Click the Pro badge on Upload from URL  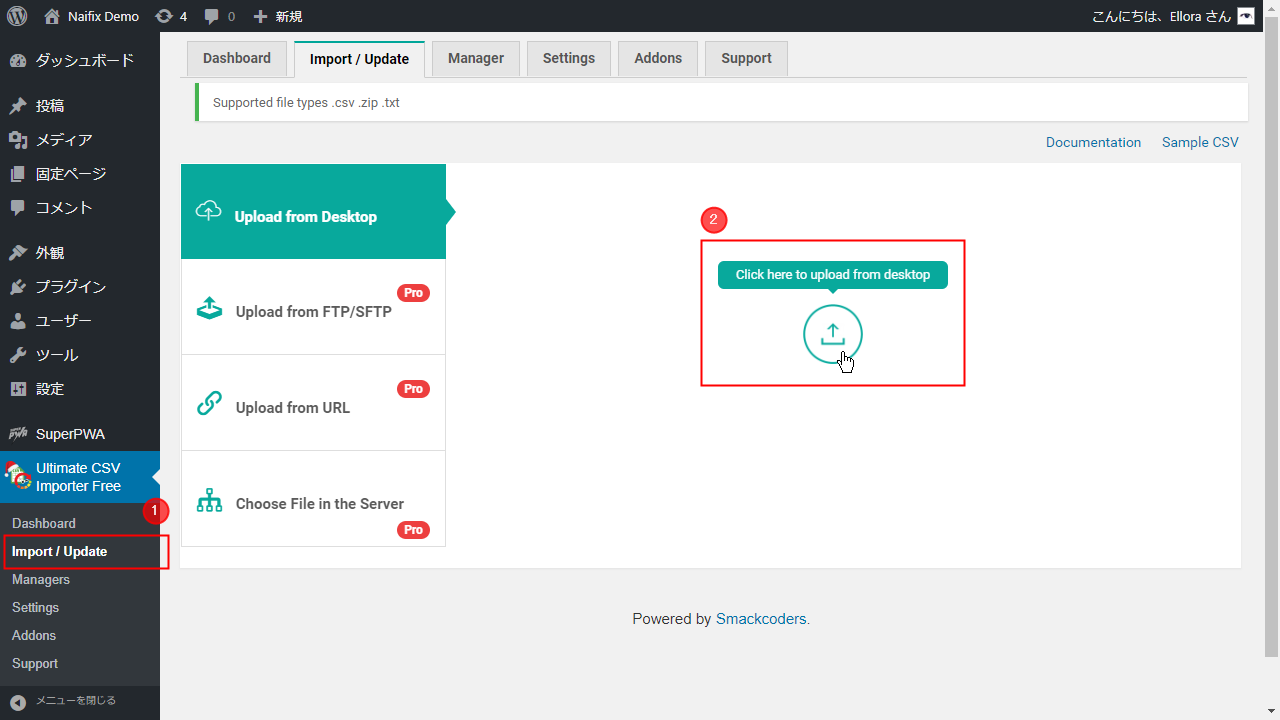coord(413,389)
